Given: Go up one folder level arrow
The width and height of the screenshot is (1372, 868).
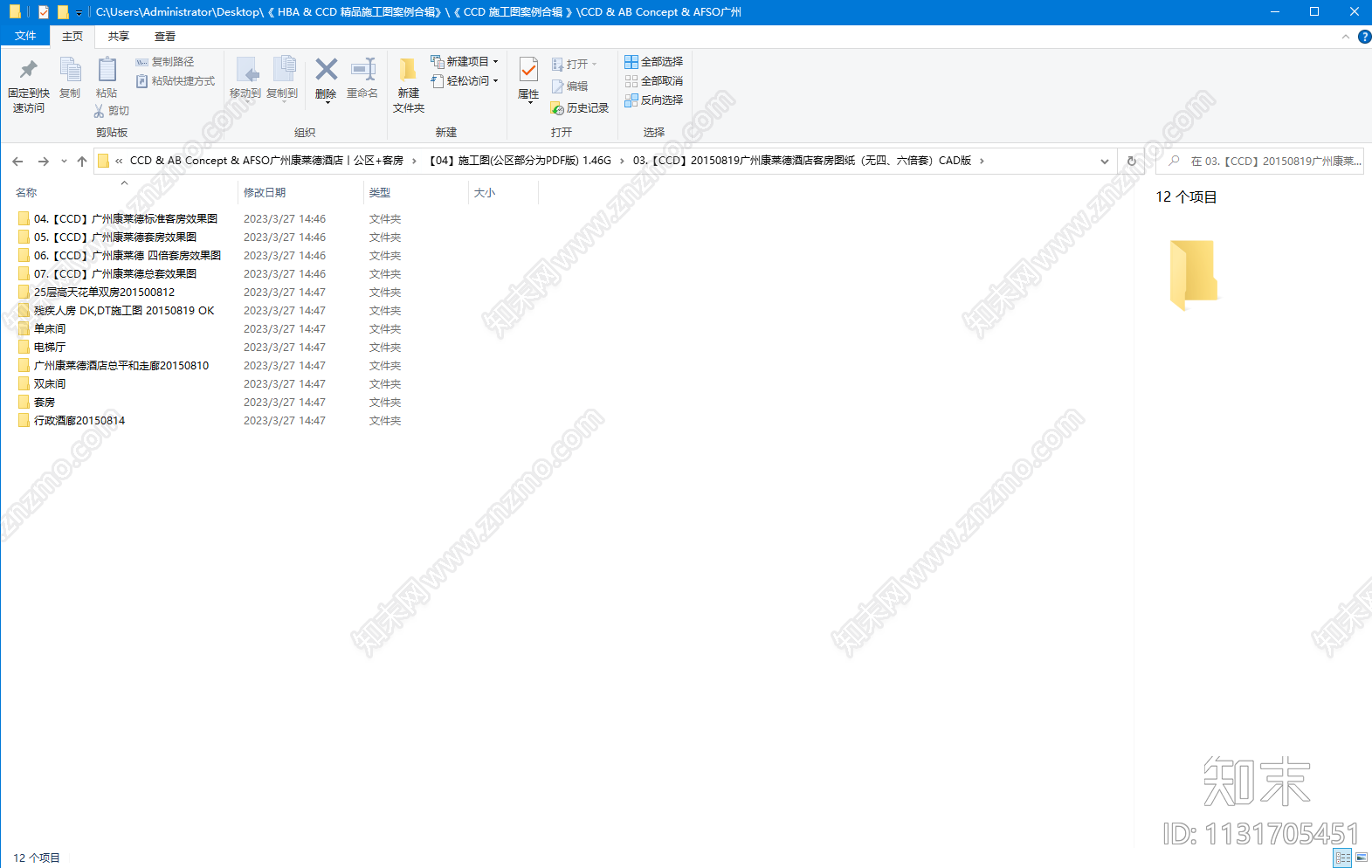Looking at the screenshot, I should (82, 161).
